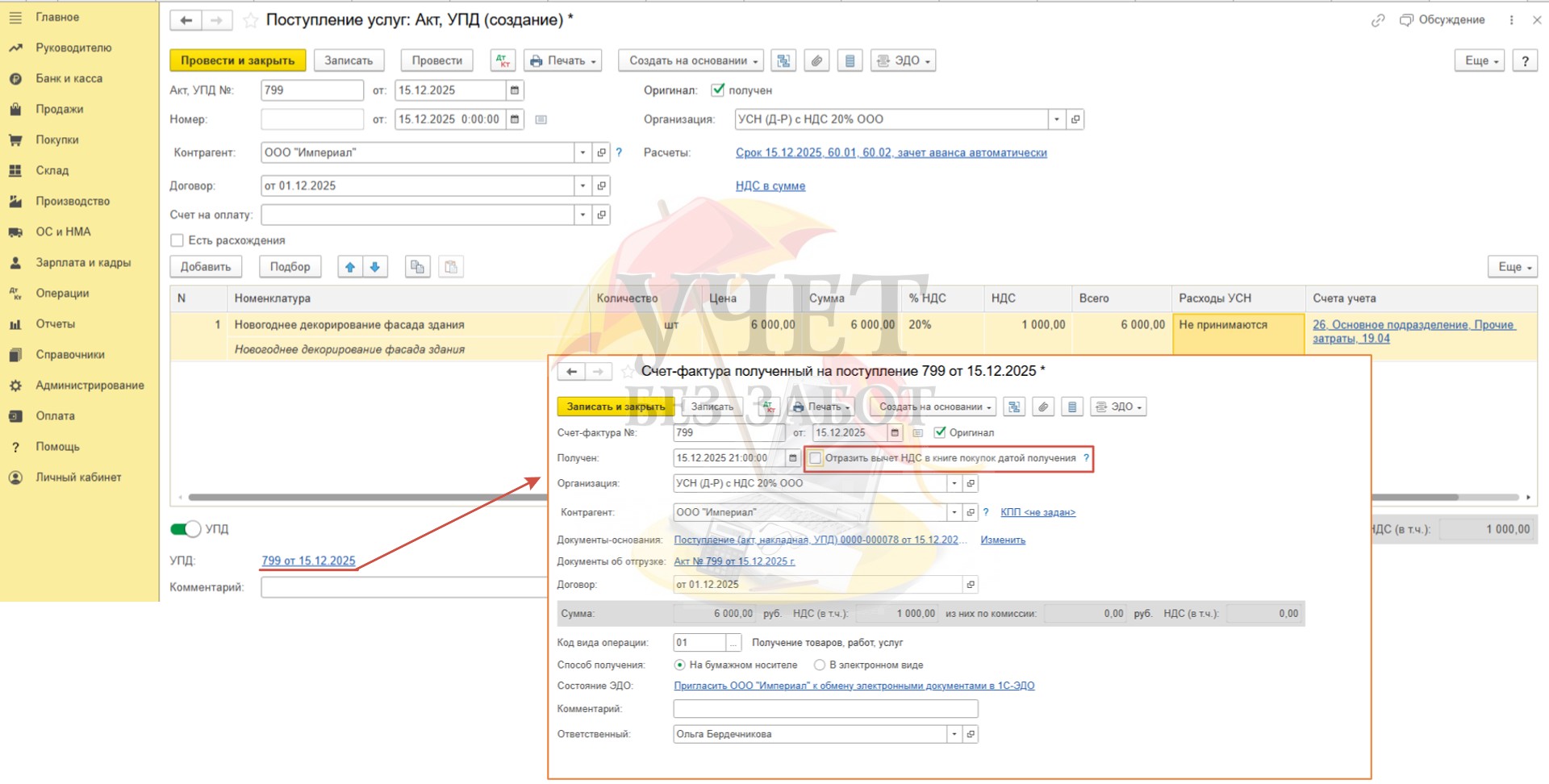The image size is (1549, 784).
Task: Open the link icon near Обсуждение
Action: [1378, 20]
